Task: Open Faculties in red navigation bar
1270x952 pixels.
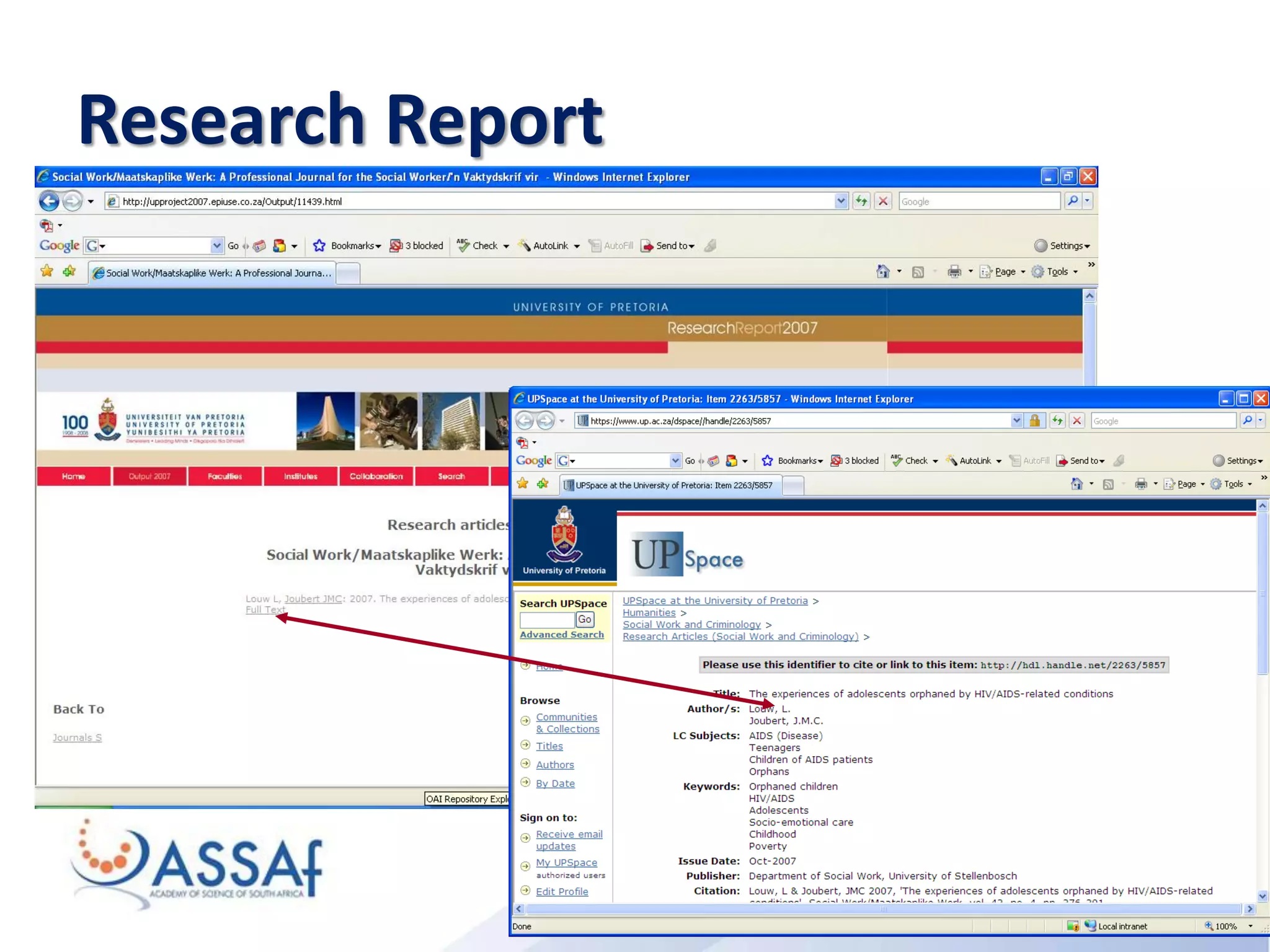Action: point(225,476)
